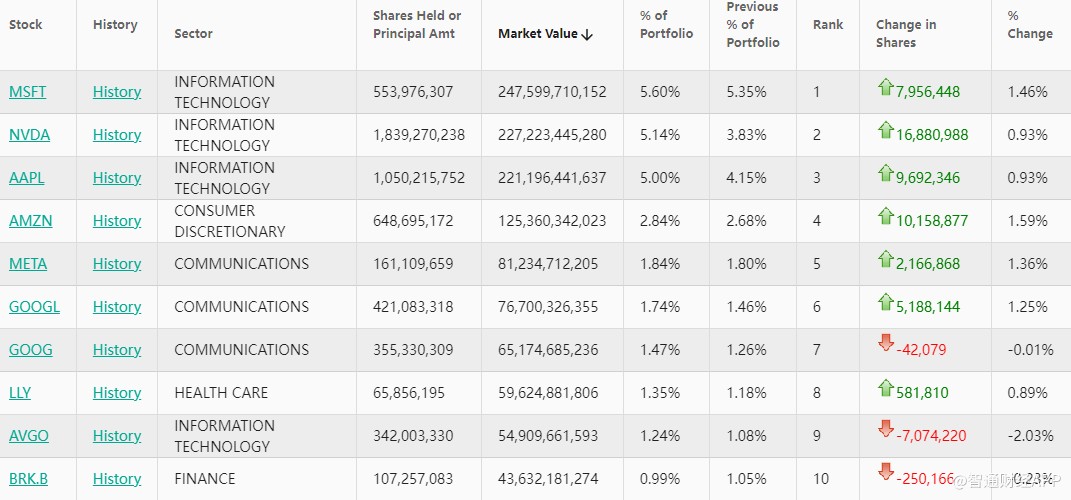
Task: Click the red down arrow in AVGO row
Action: [x=885, y=429]
